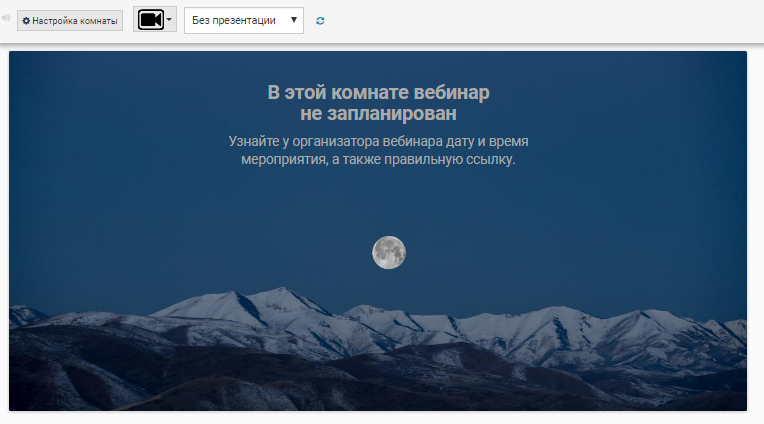This screenshot has width=764, height=424.
Task: Click the black arrow of presentation dropdown
Action: pos(294,20)
